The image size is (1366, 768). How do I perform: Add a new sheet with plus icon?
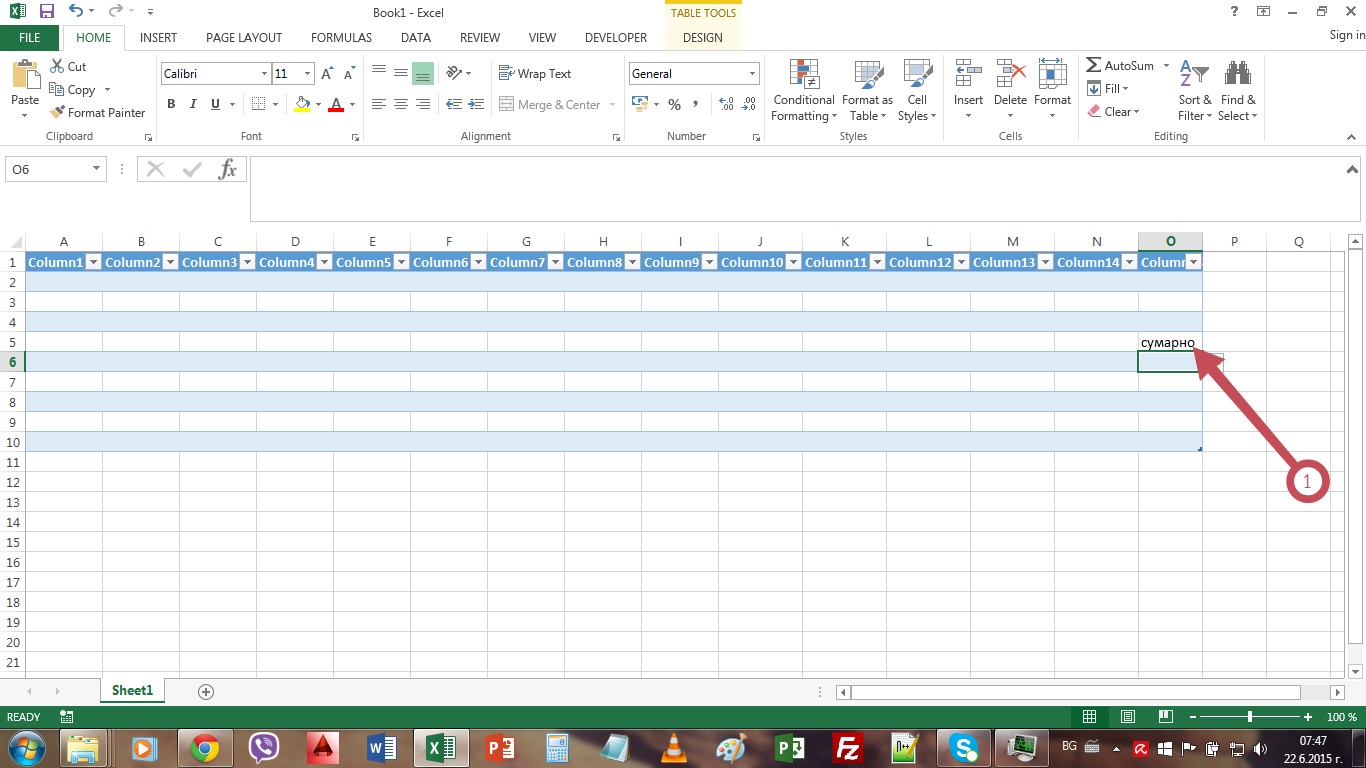206,691
